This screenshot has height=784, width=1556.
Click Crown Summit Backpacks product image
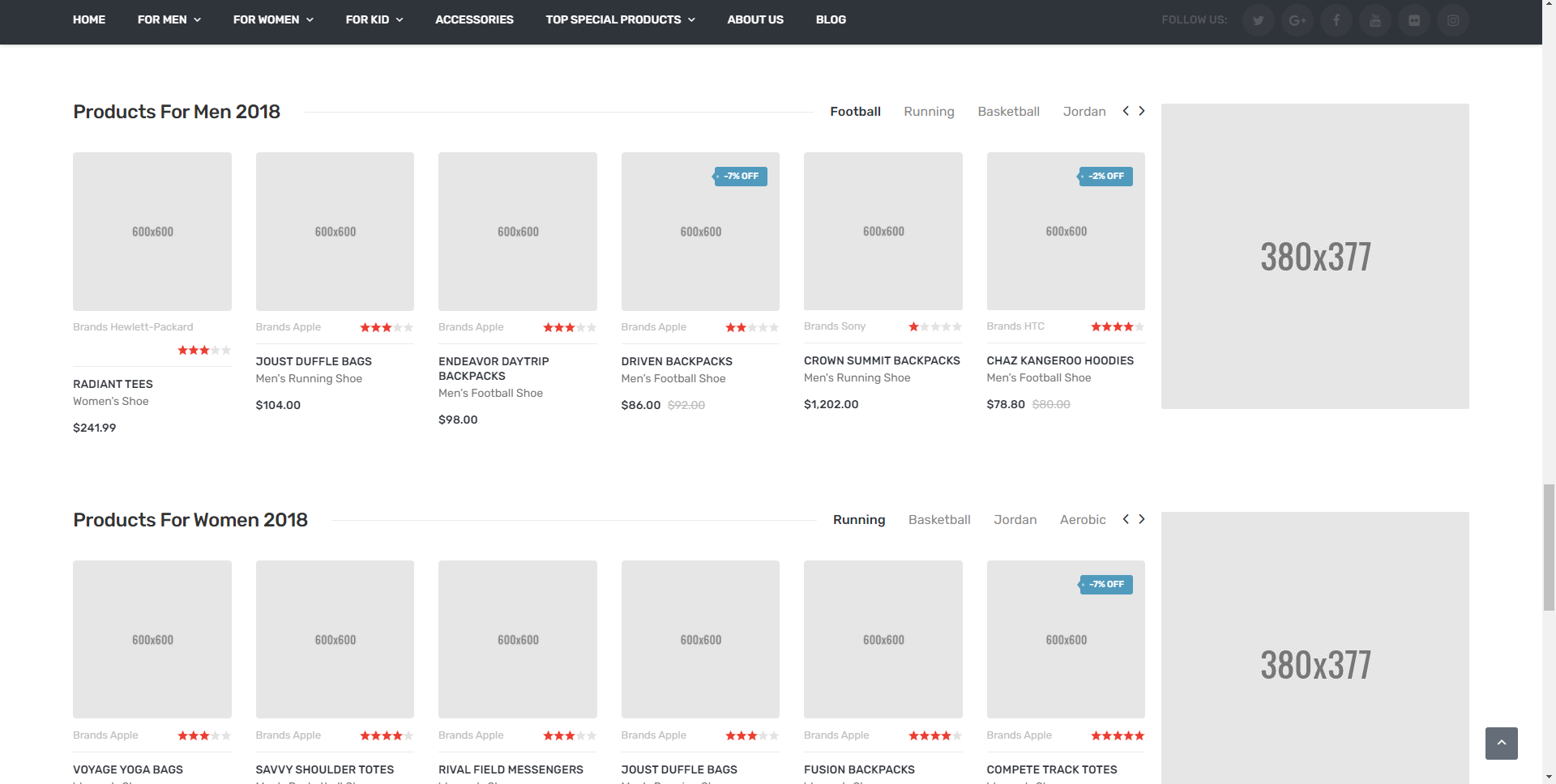click(883, 231)
